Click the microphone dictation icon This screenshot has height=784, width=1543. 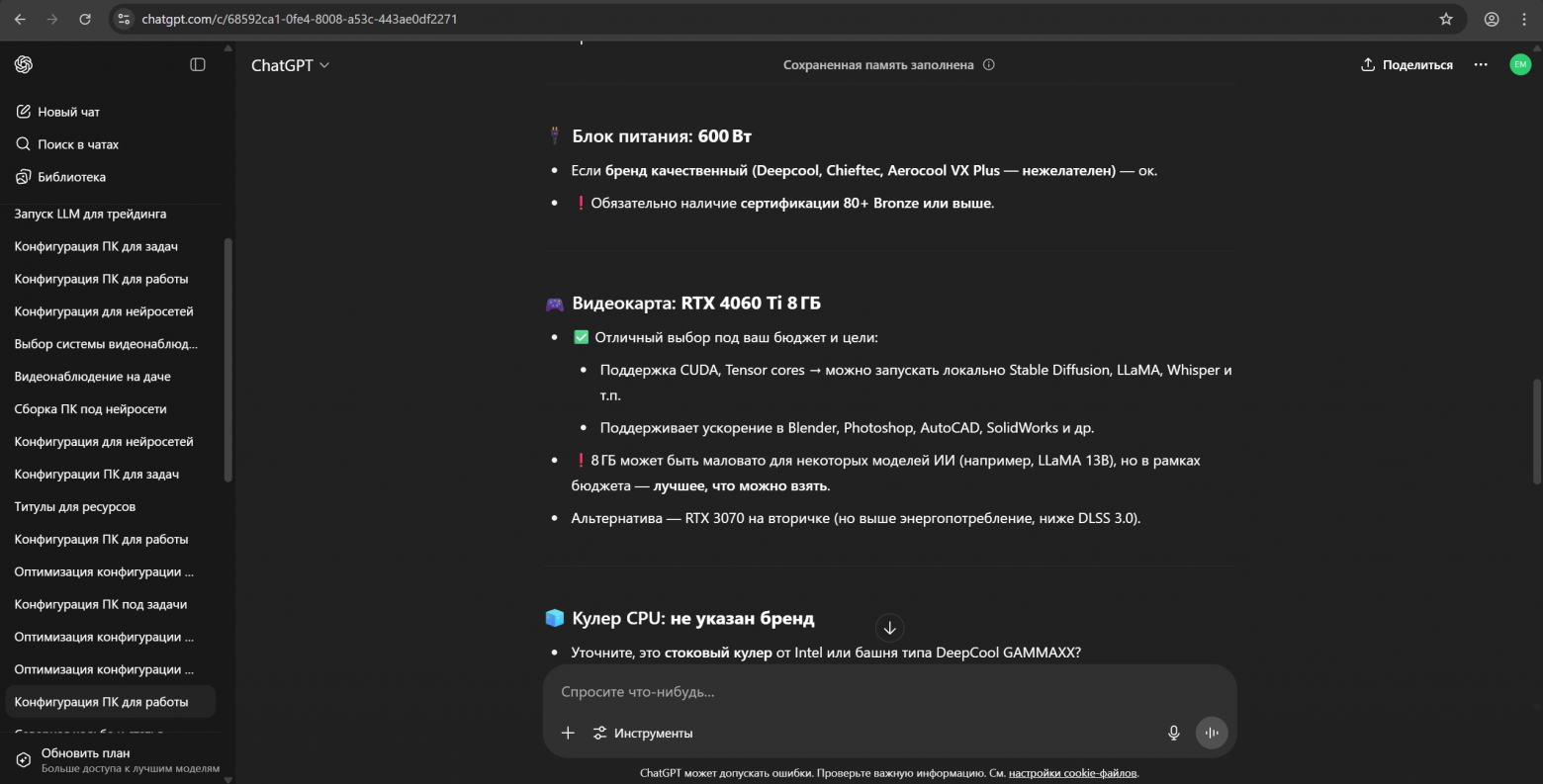[x=1174, y=733]
